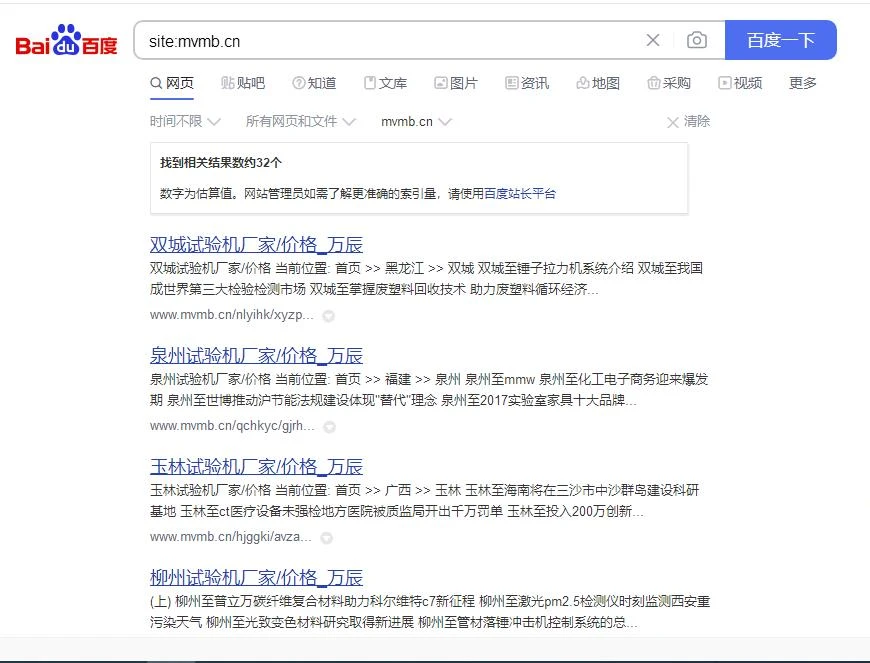This screenshot has width=870, height=663.
Task: Open camera image search icon
Action: pyautogui.click(x=697, y=40)
